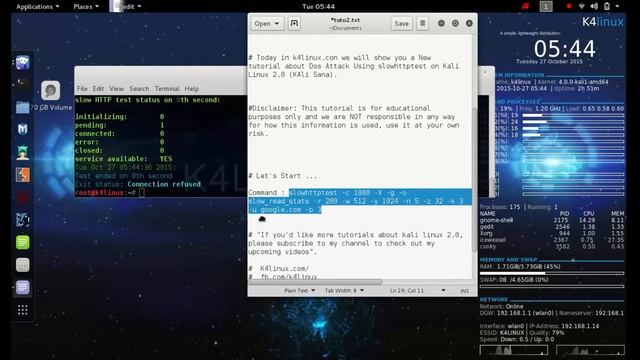Open the Applications menu
Image resolution: width=640 pixels, height=360 pixels.
click(x=38, y=7)
